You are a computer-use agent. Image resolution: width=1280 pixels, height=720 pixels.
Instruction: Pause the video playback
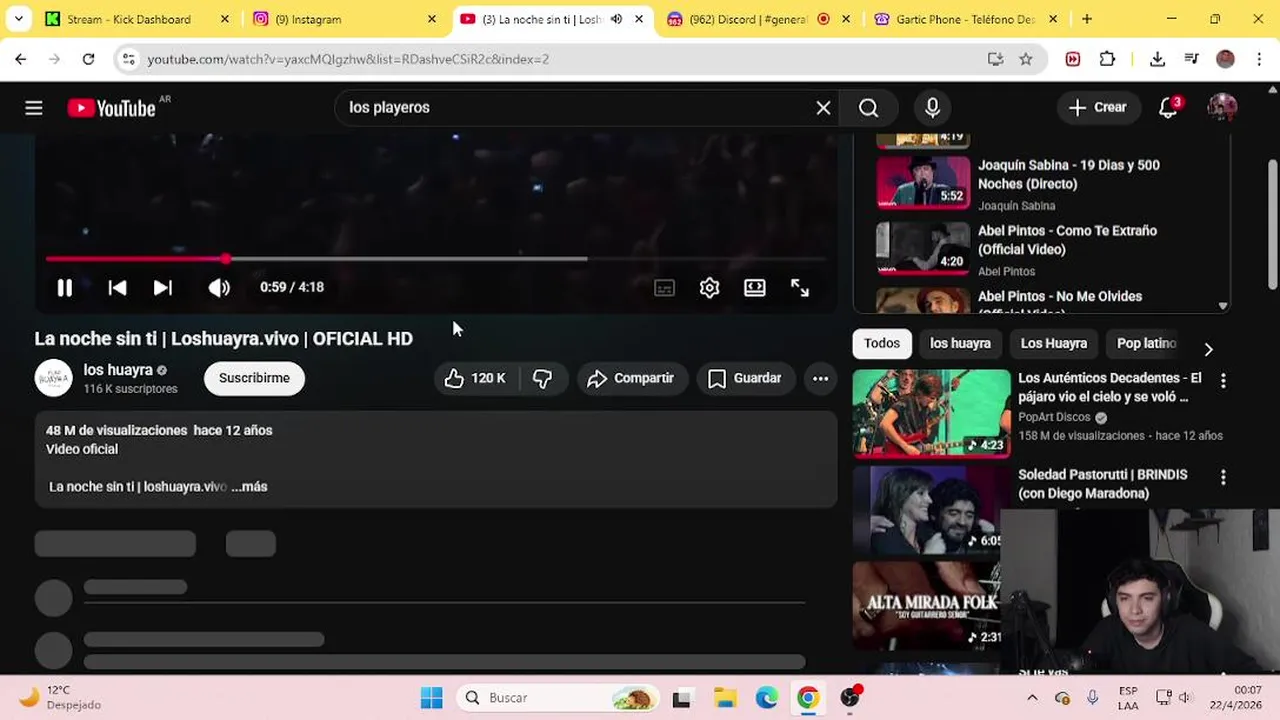point(64,288)
